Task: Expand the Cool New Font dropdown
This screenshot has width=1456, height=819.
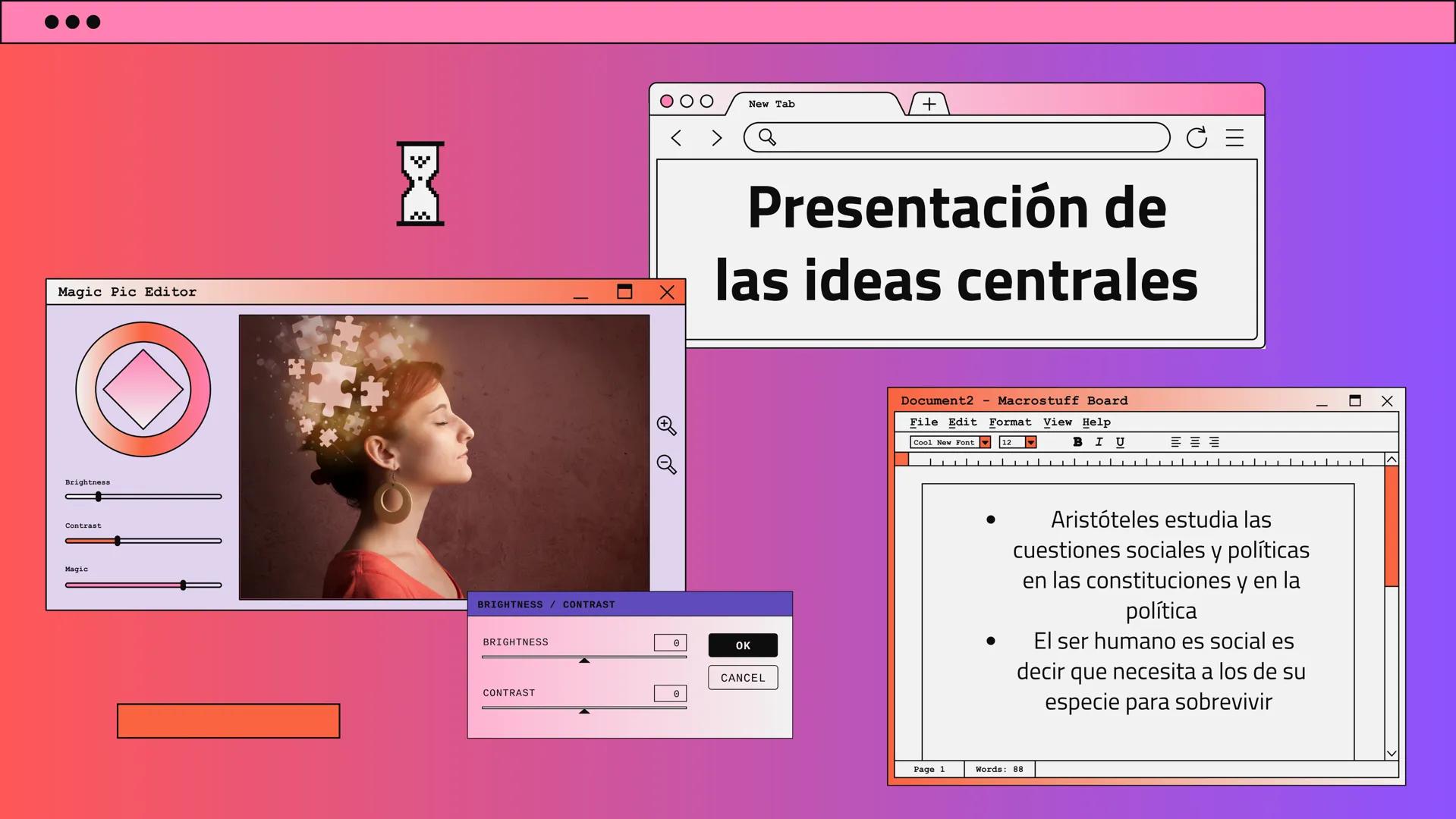Action: [985, 442]
